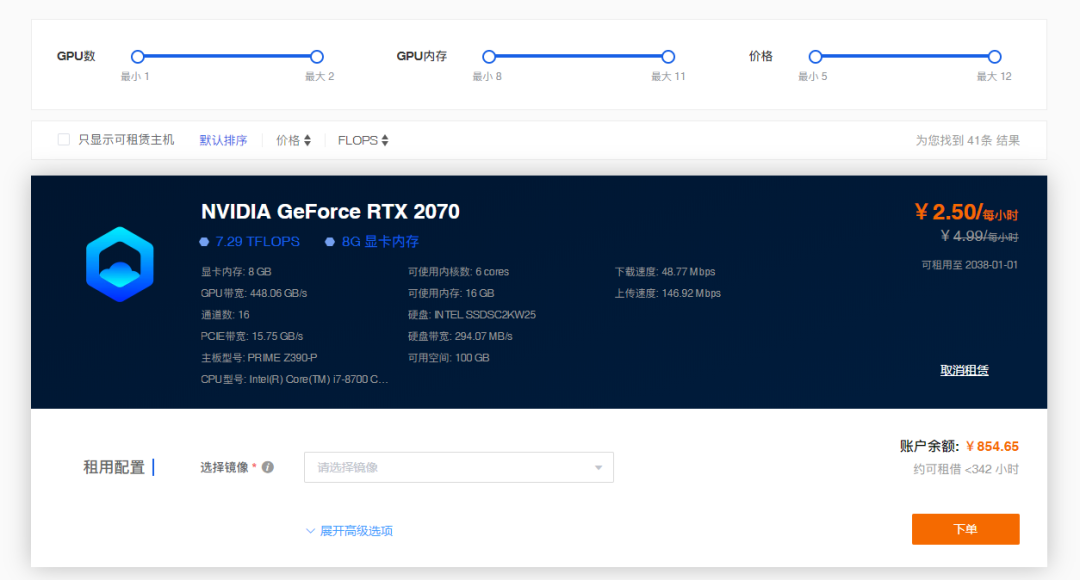Expand advanced options via 展开高级选项

(x=356, y=530)
